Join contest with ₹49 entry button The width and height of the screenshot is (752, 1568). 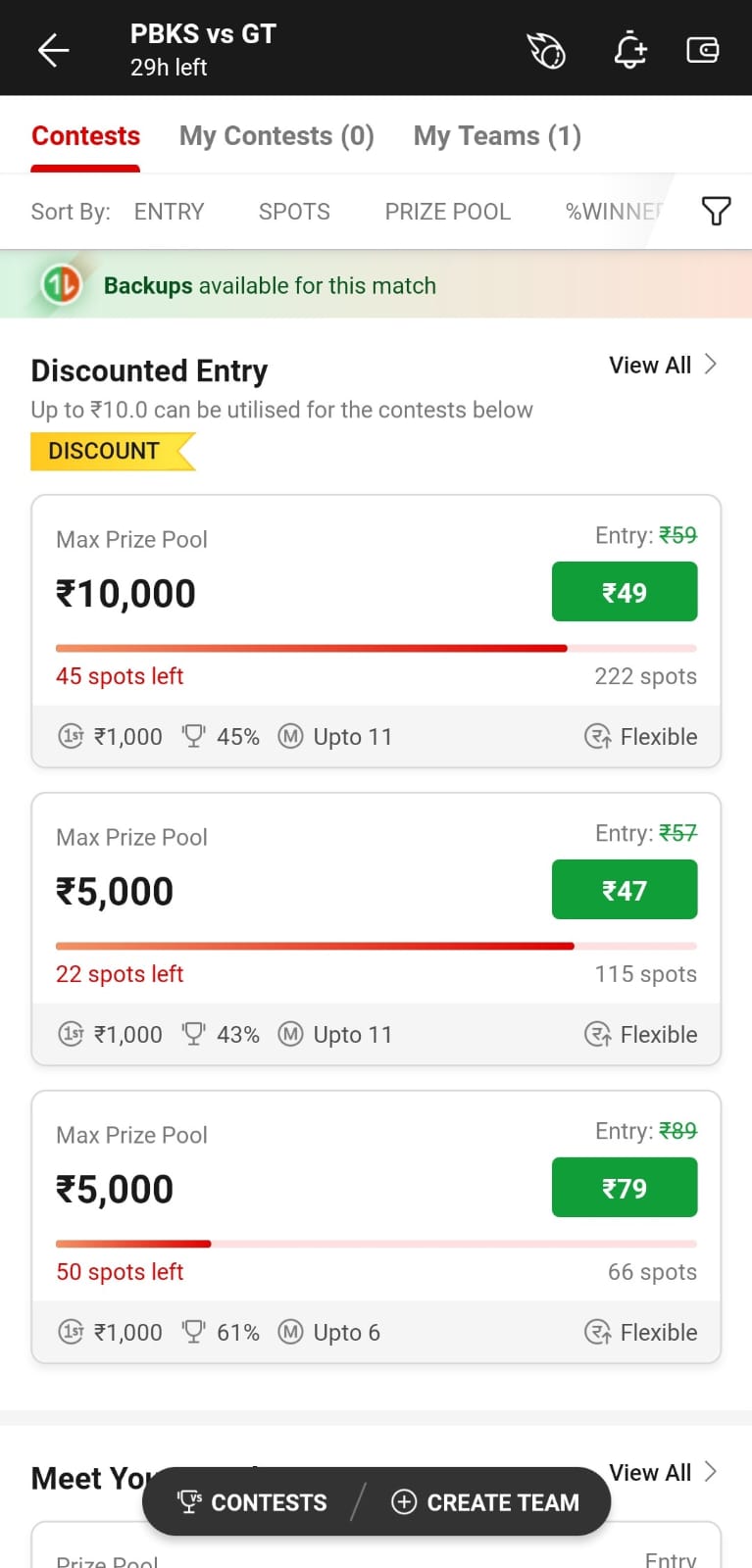(625, 592)
